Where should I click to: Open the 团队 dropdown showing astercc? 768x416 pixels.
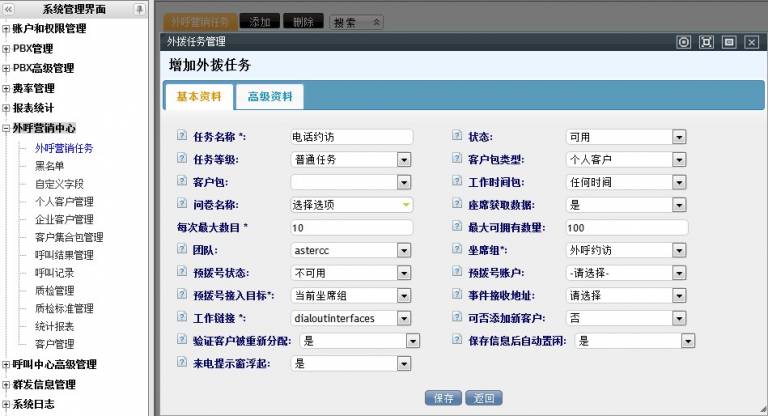point(403,251)
